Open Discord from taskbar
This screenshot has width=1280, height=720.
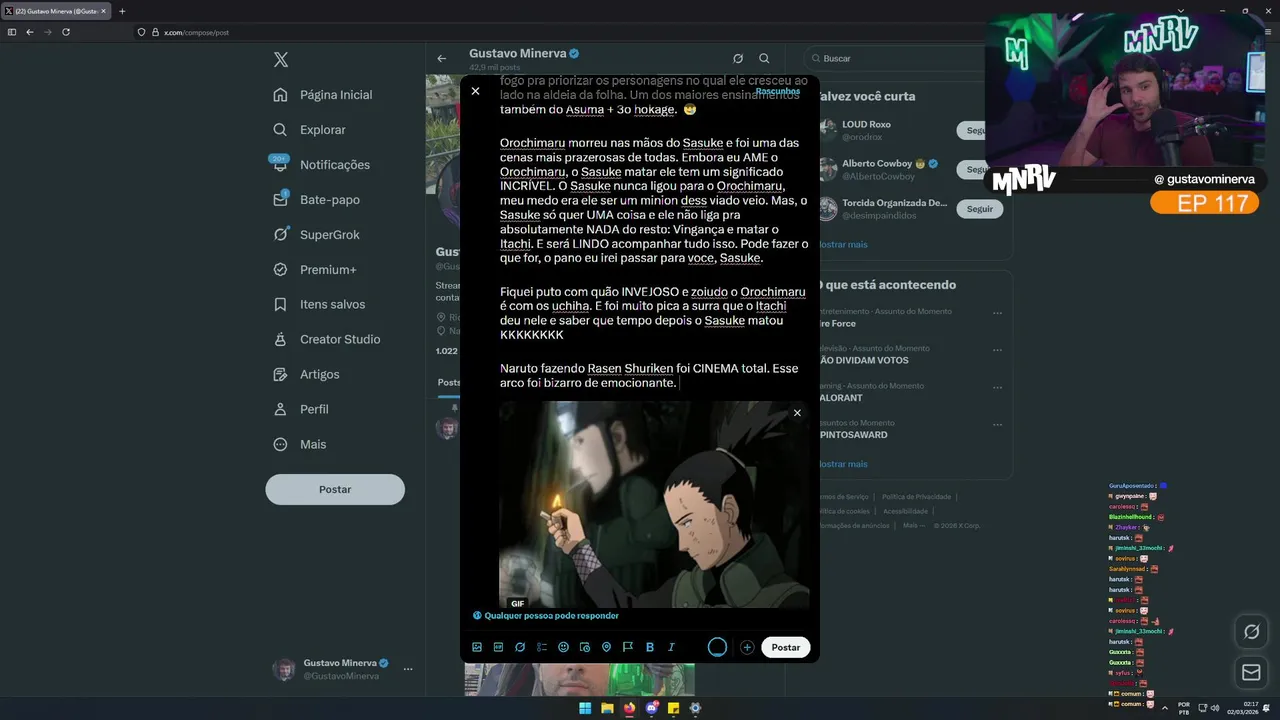[651, 708]
